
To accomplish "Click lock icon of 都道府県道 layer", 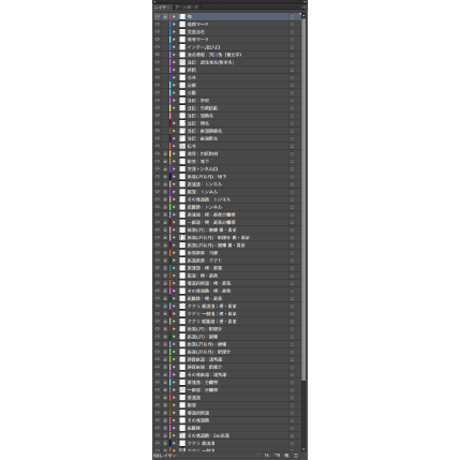I will coord(165,413).
